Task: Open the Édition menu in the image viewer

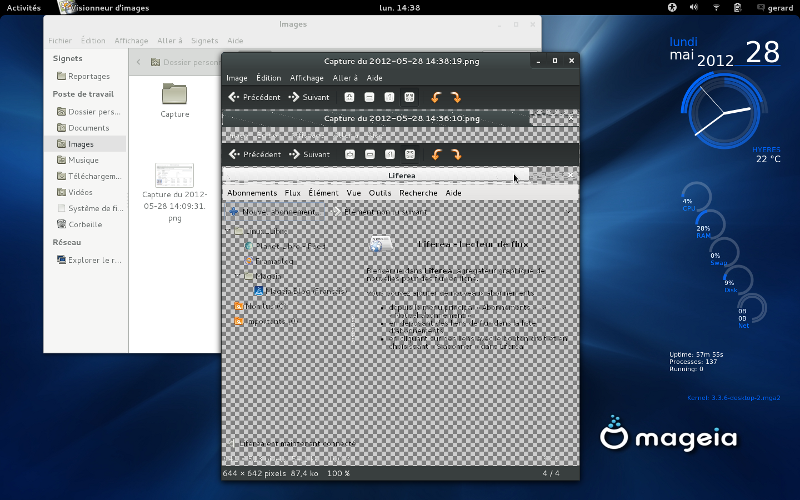Action: pos(268,77)
